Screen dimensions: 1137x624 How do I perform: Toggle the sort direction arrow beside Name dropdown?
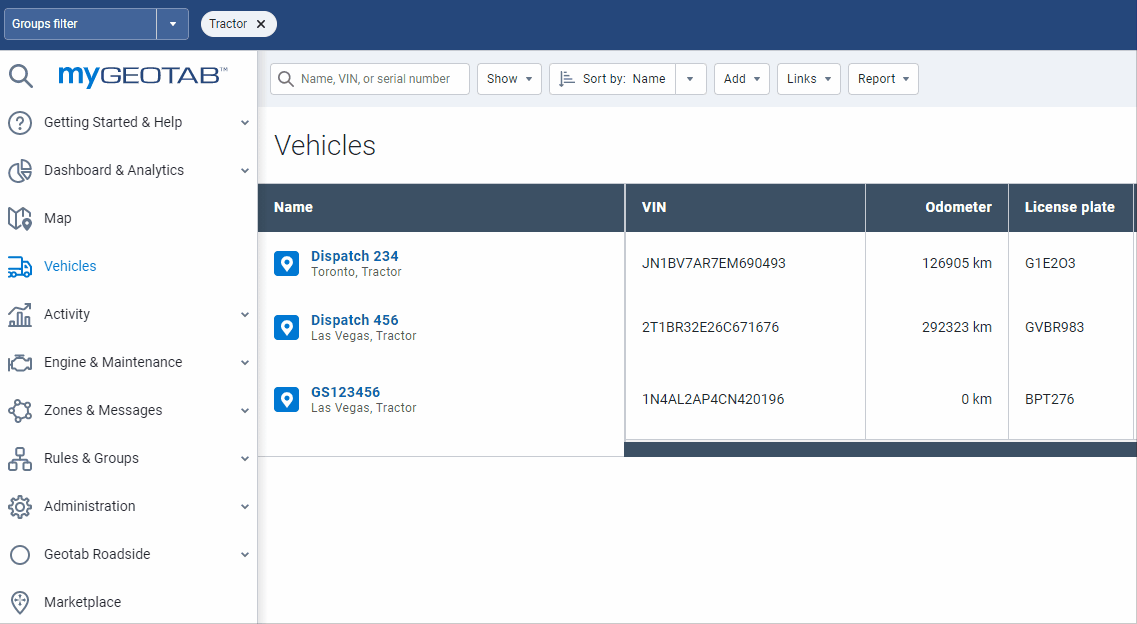(x=691, y=78)
